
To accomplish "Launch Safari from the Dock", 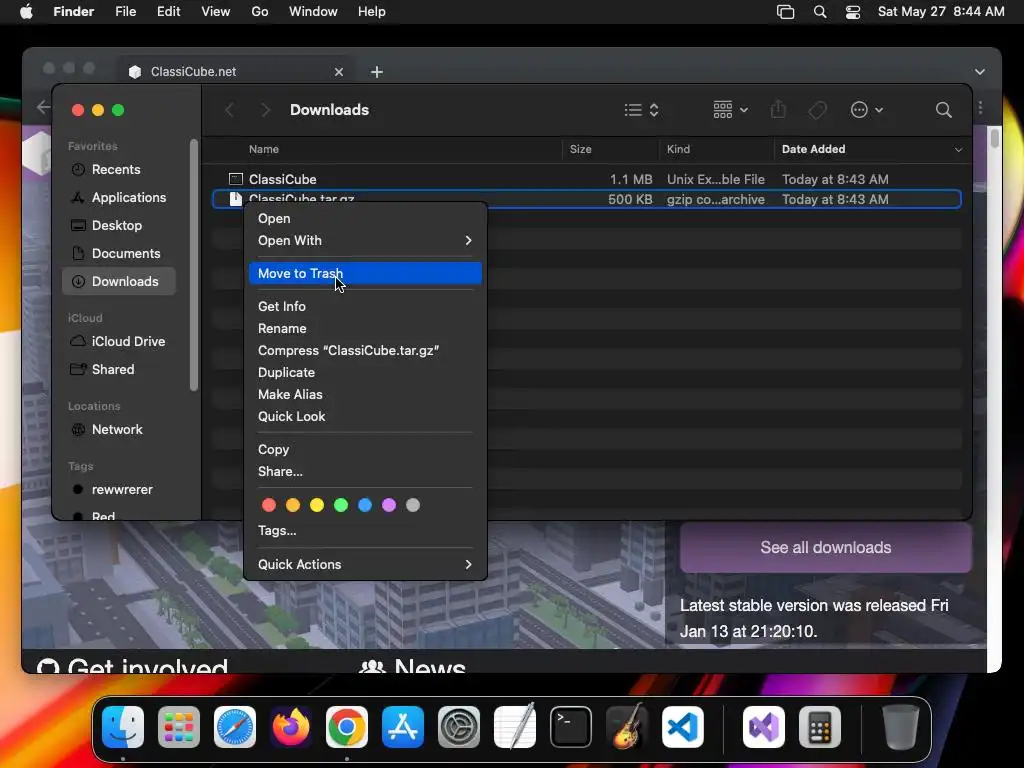I will (235, 727).
